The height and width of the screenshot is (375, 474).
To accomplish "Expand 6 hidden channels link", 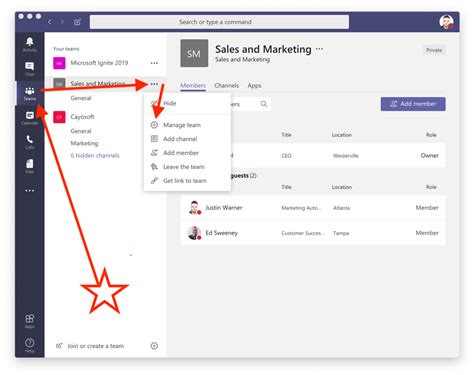I will [95, 155].
